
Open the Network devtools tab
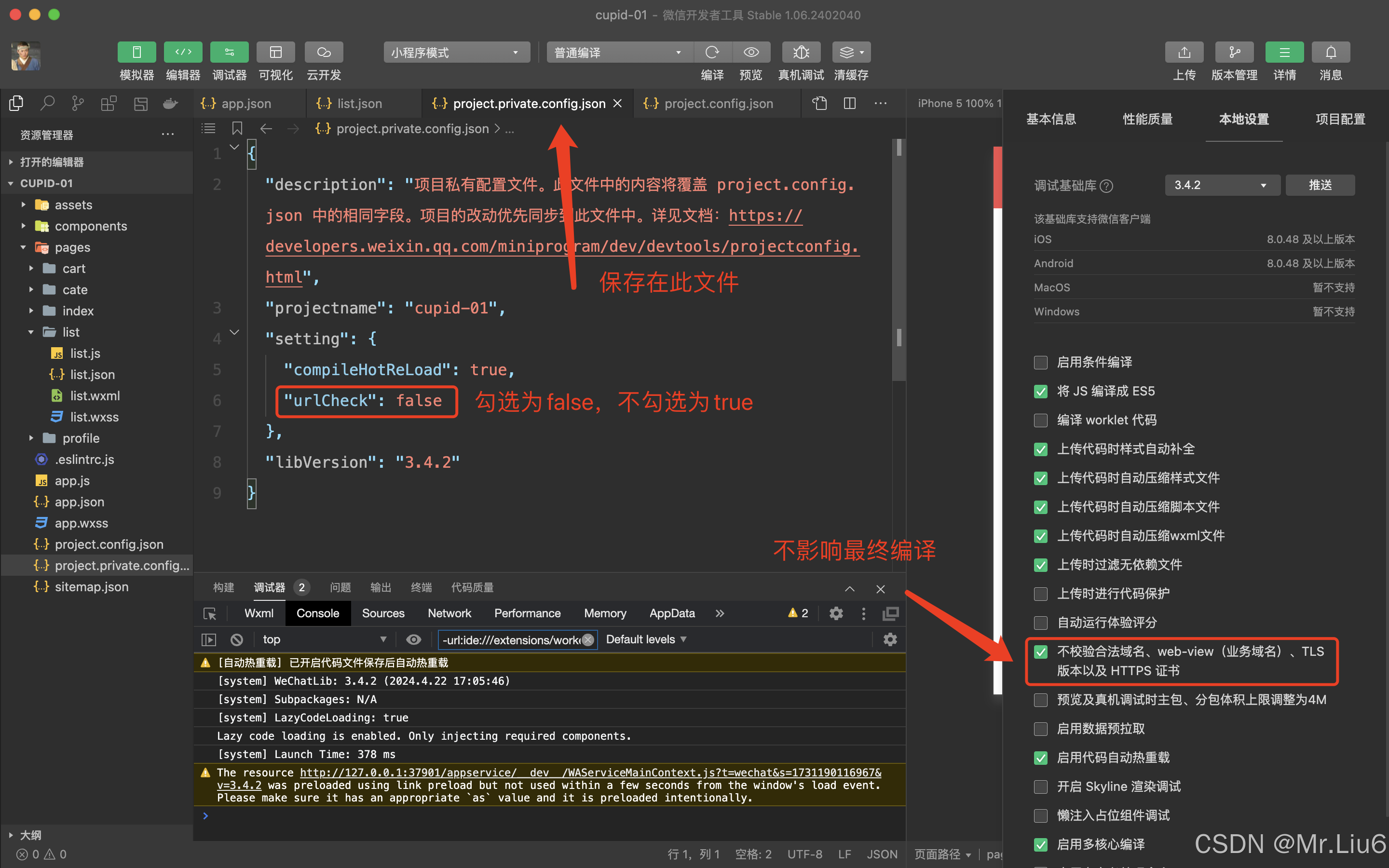[449, 613]
